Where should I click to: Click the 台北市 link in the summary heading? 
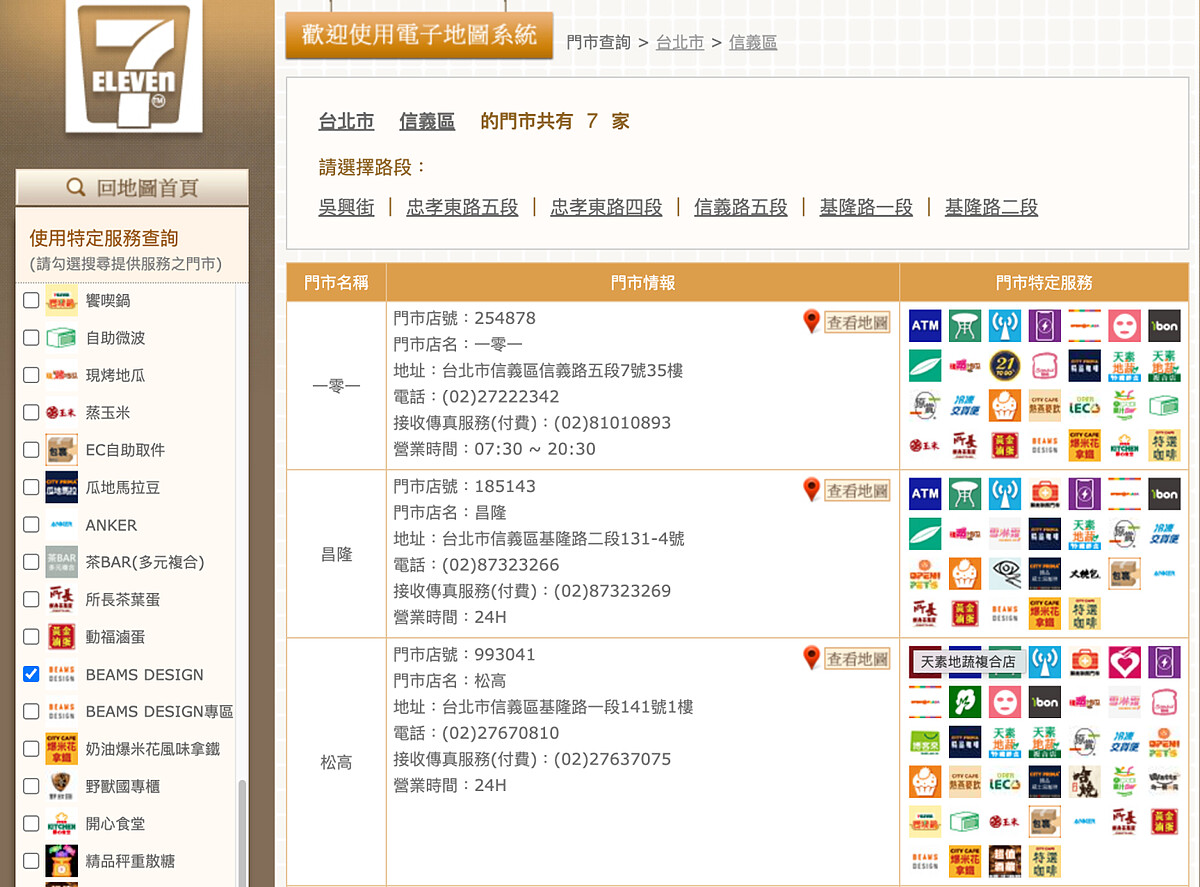[x=346, y=121]
